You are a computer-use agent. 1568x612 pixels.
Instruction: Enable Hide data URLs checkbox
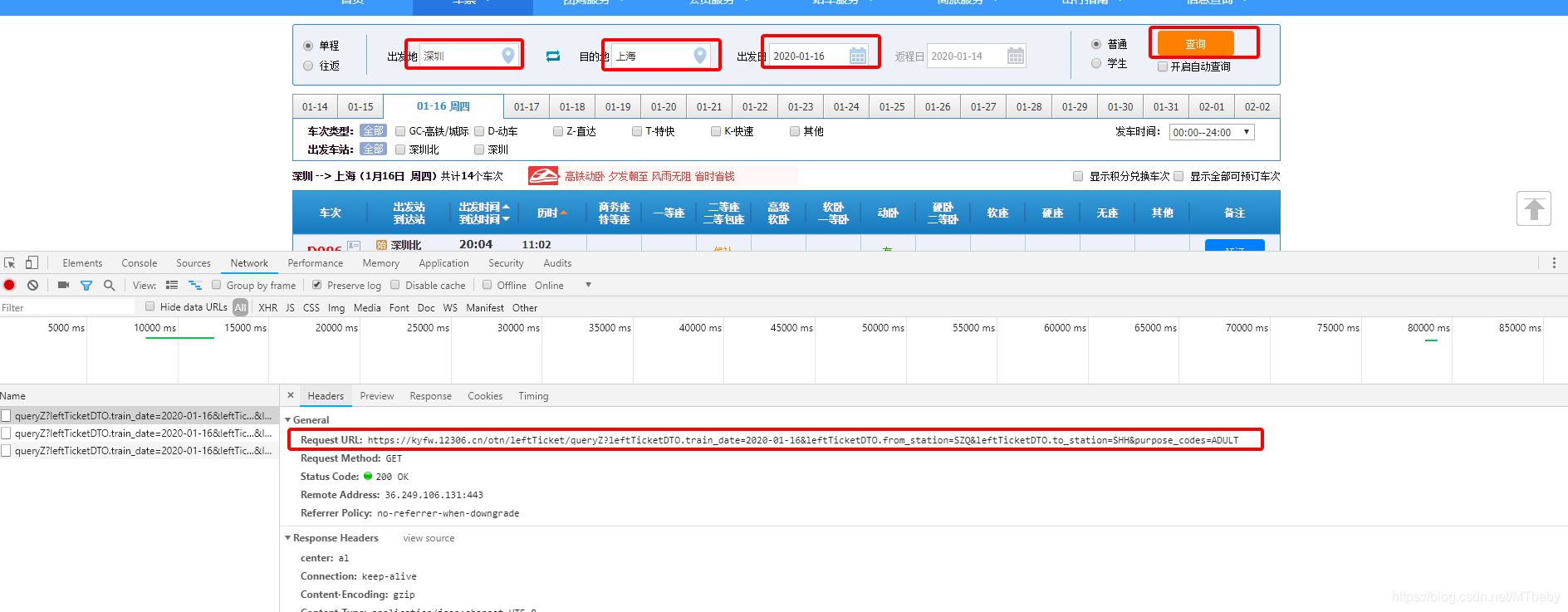(x=150, y=306)
